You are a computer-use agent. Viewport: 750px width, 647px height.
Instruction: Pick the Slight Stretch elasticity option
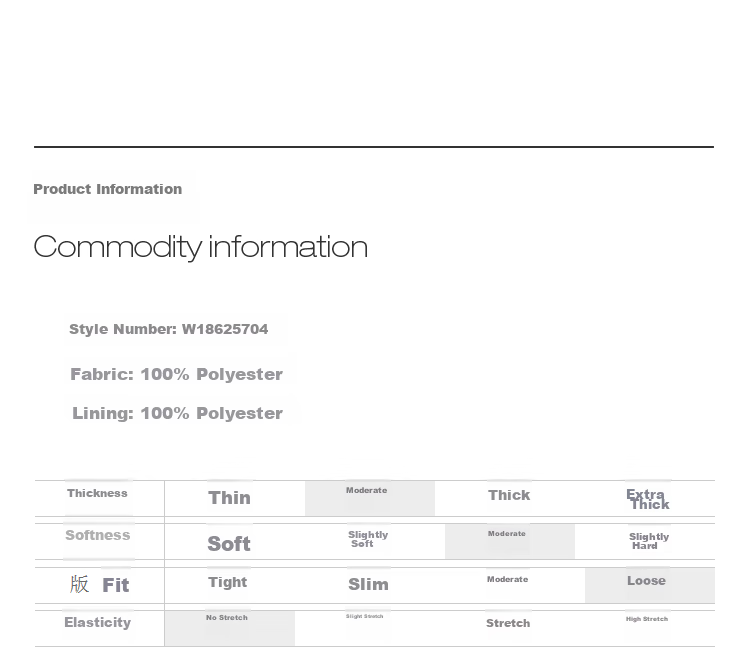tap(364, 616)
